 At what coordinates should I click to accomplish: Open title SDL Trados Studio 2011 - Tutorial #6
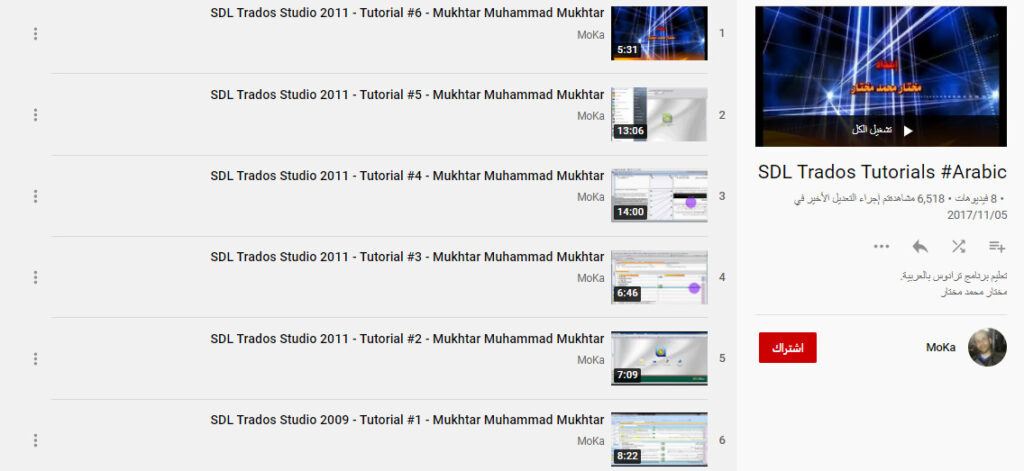[408, 13]
